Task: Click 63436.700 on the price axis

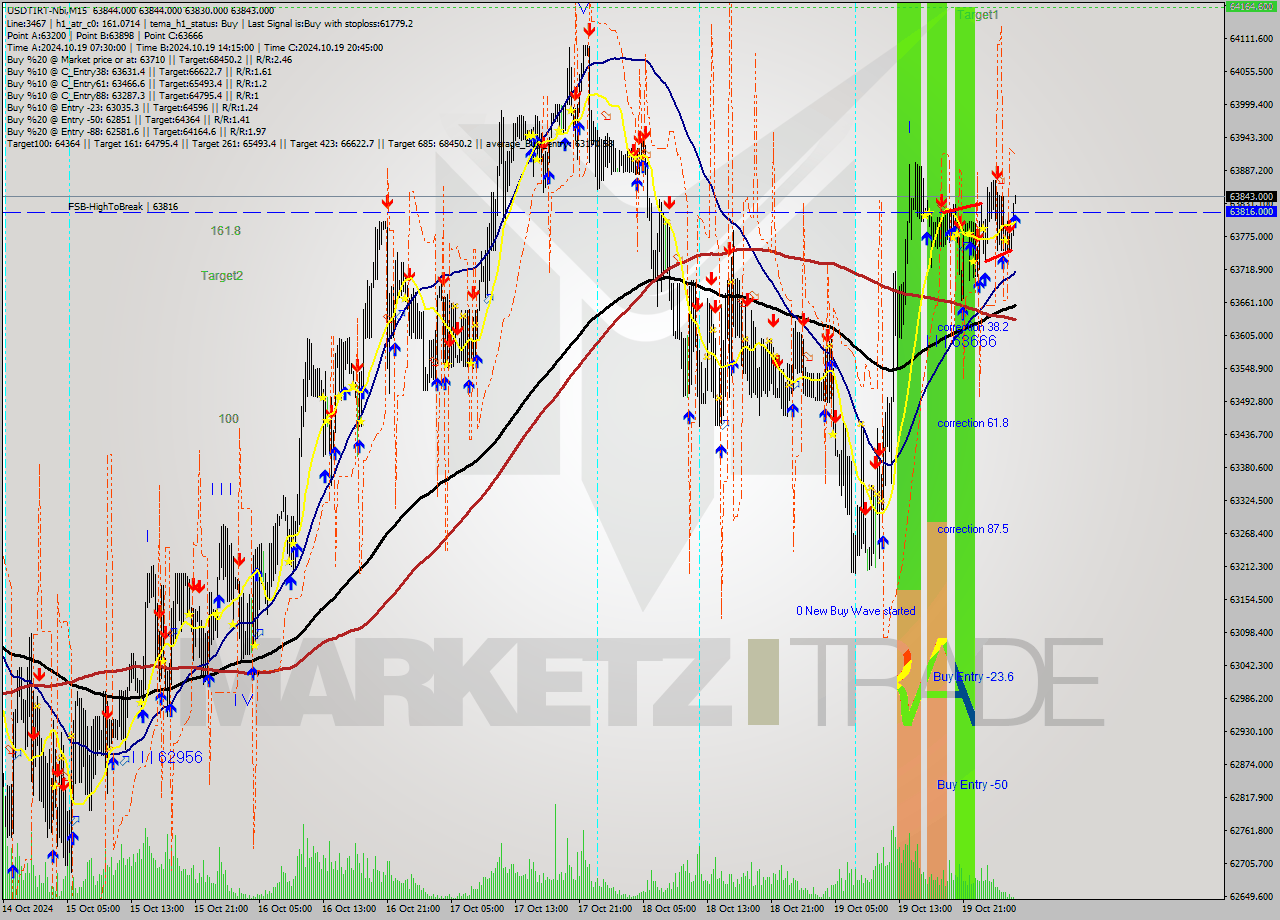Action: click(x=1250, y=434)
